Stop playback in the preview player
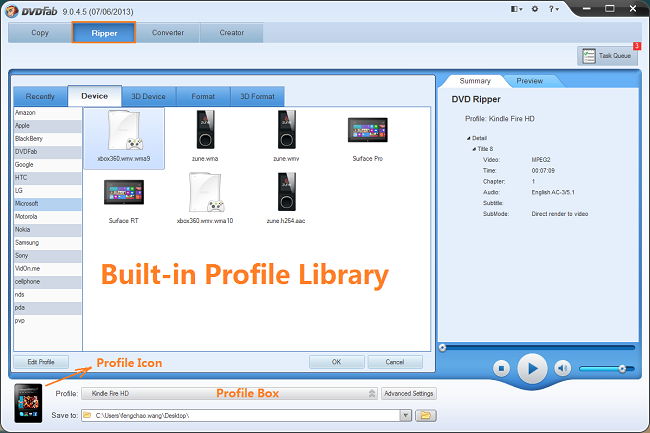Image resolution: width=650 pixels, height=433 pixels. 501,368
